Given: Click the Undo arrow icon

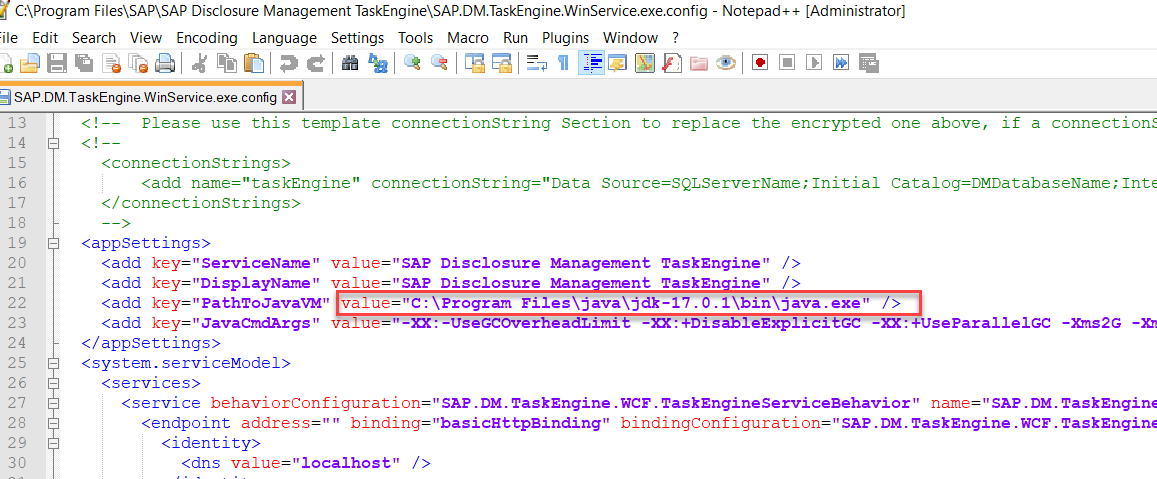Looking at the screenshot, I should (289, 63).
